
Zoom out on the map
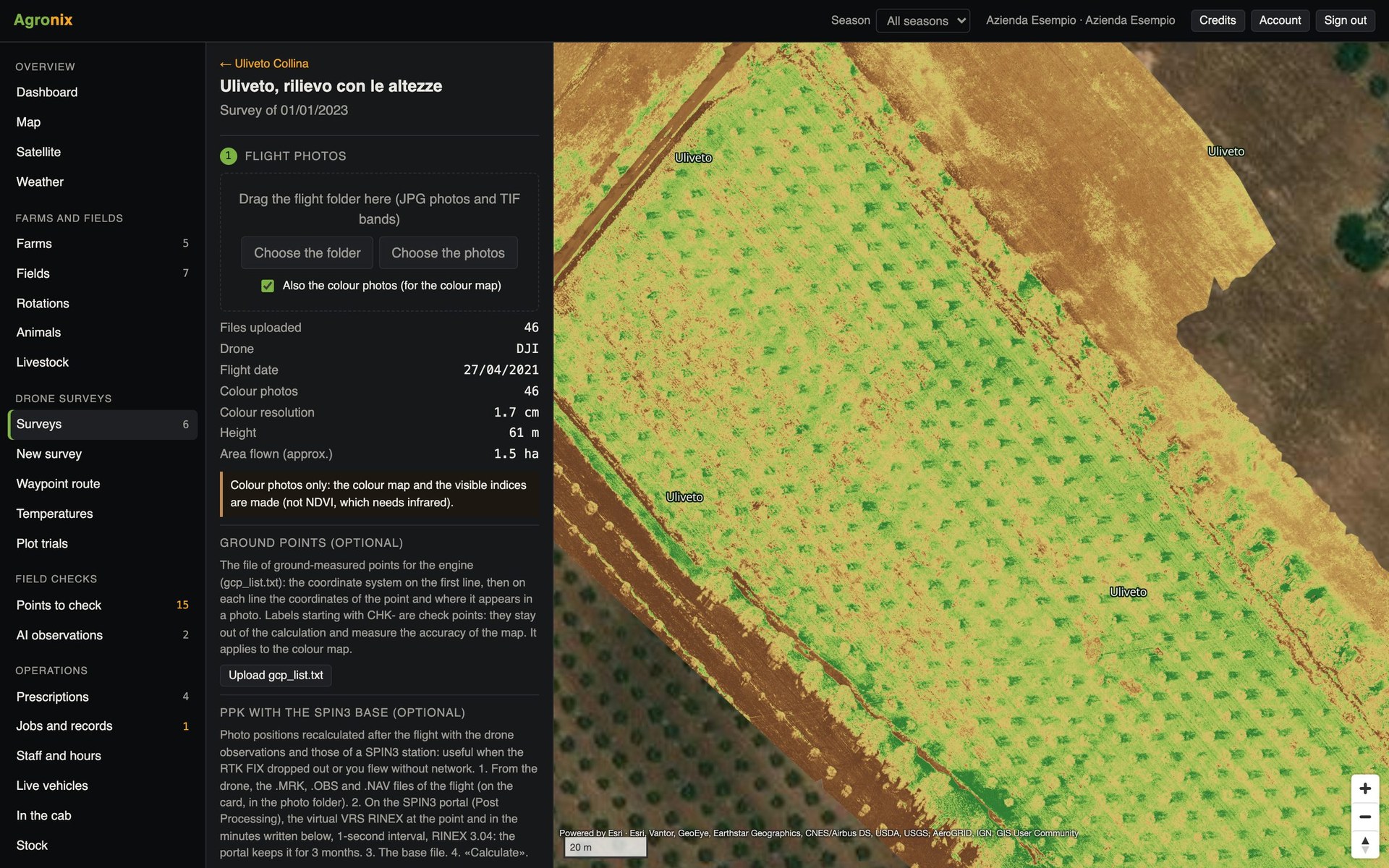click(x=1364, y=817)
